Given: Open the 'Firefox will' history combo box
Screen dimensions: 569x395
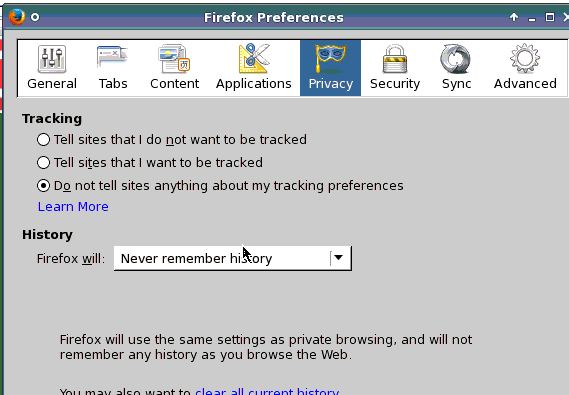Looking at the screenshot, I should tap(233, 258).
